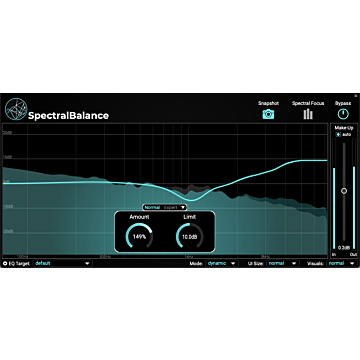Click the Spectral Focus label
The width and height of the screenshot is (360, 360).
point(308,103)
